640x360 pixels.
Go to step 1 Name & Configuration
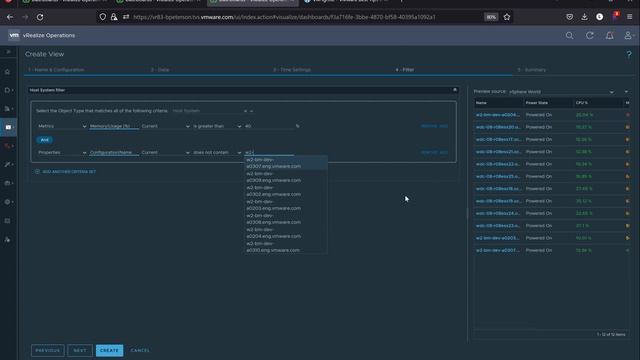56,70
